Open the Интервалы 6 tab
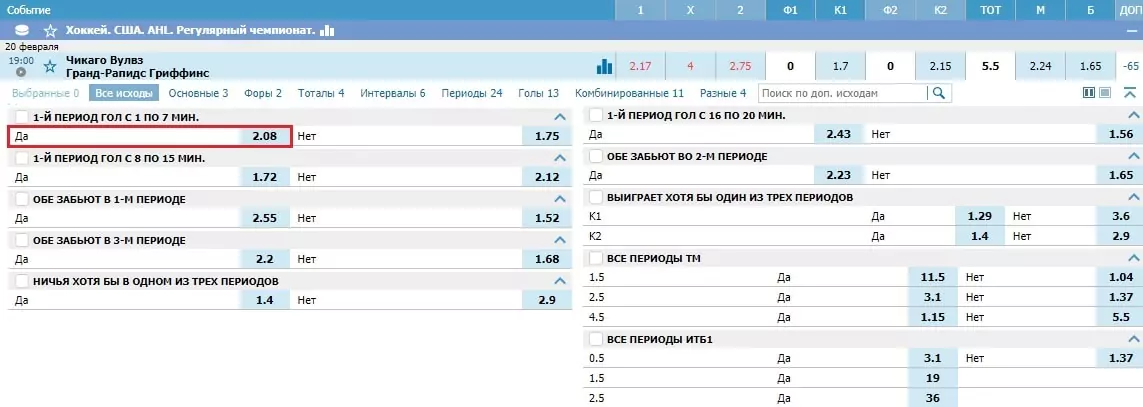Image resolution: width=1143 pixels, height=407 pixels. click(x=393, y=93)
